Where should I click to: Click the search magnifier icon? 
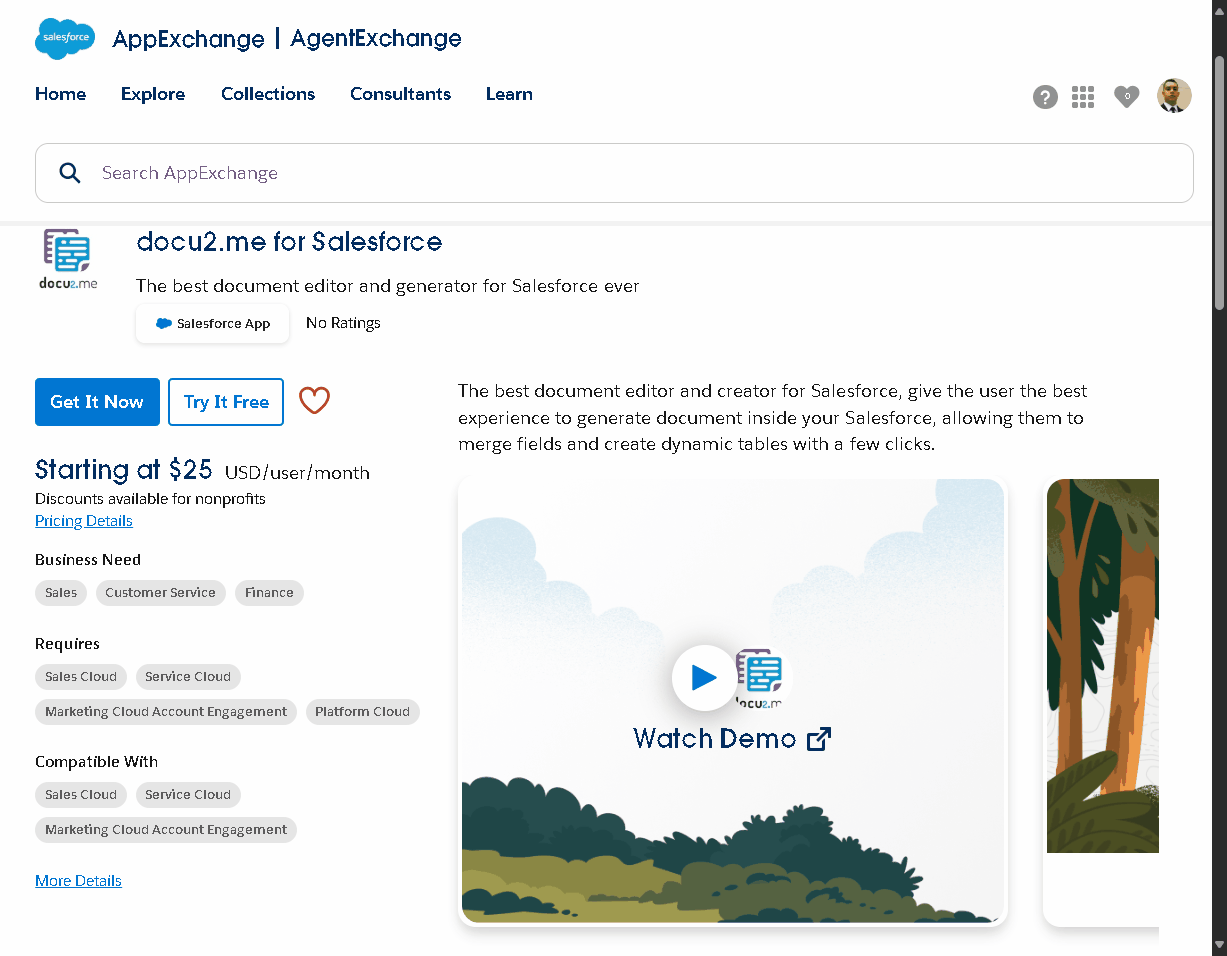coord(69,173)
